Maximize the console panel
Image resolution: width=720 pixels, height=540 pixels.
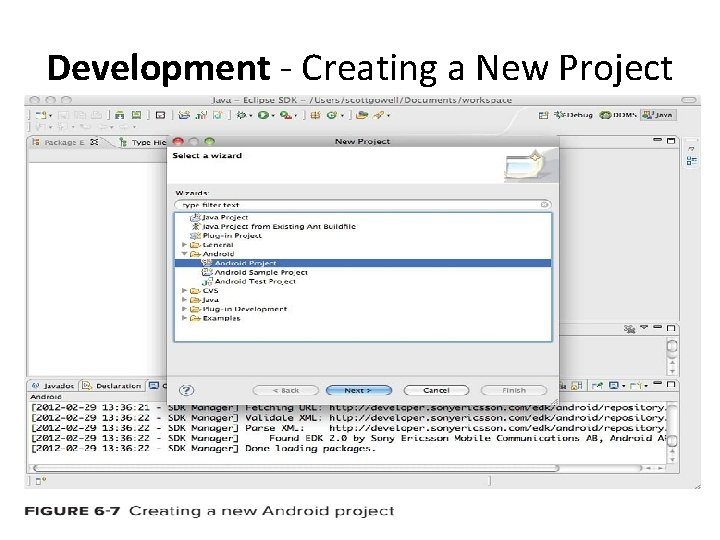671,384
